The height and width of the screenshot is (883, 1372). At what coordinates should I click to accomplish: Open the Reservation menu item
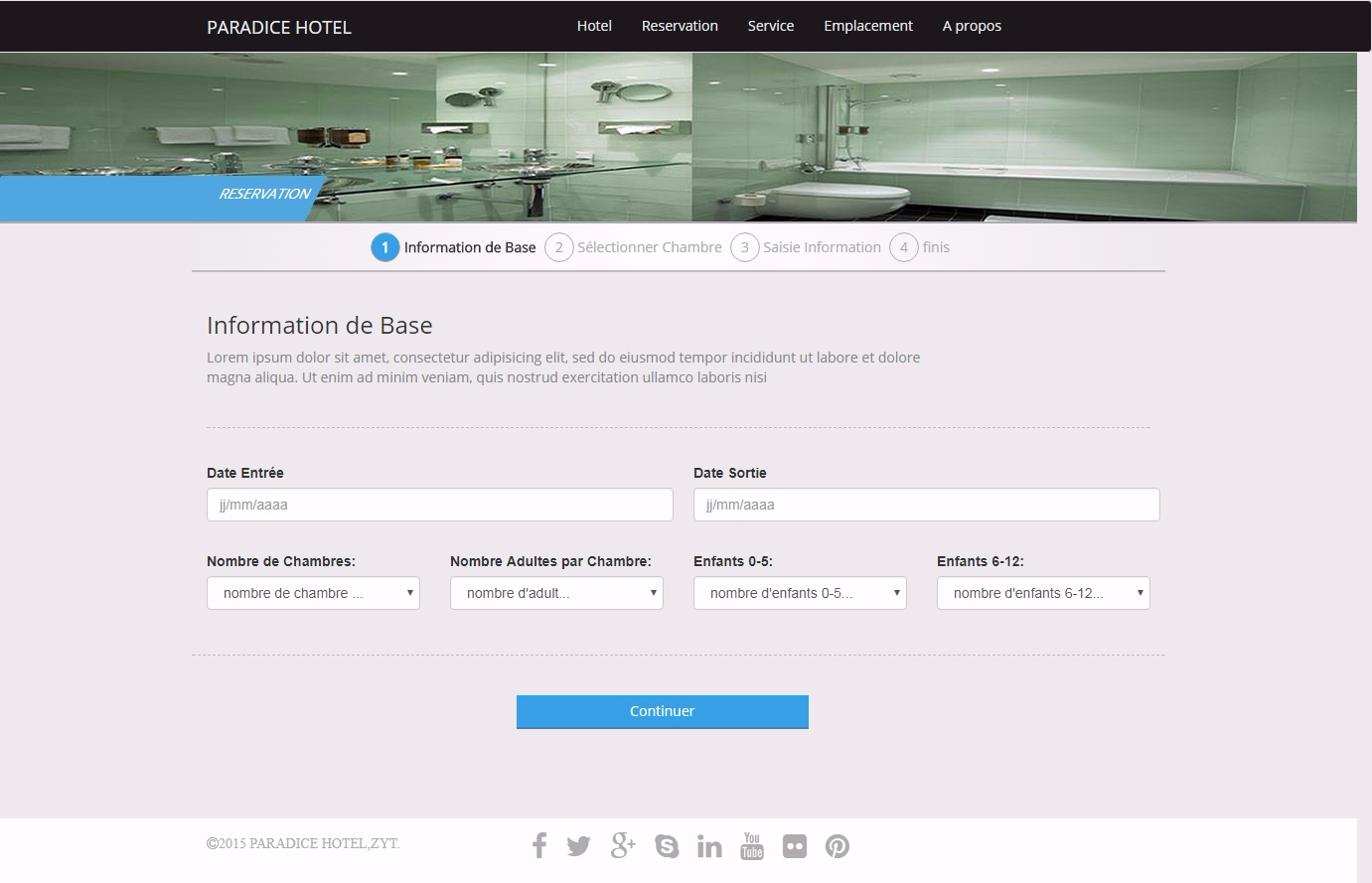click(x=680, y=26)
